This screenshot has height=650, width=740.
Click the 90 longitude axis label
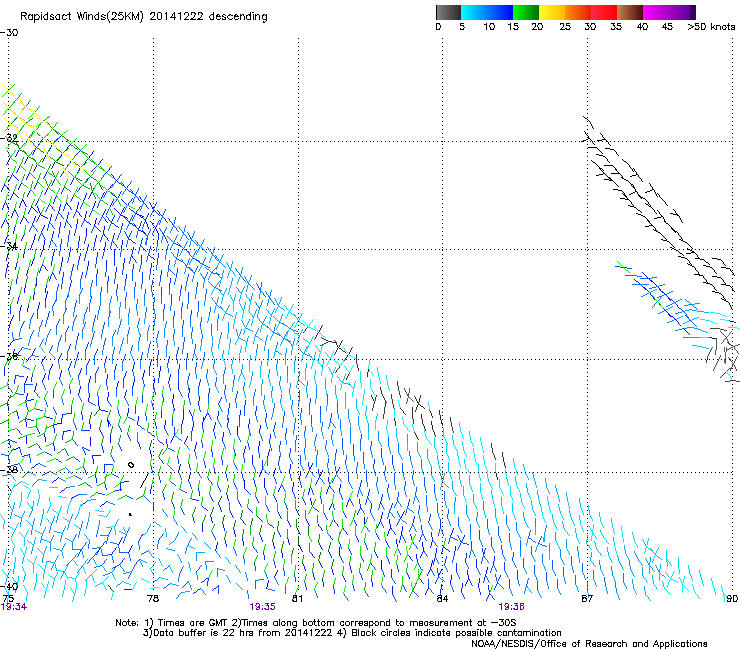732,599
